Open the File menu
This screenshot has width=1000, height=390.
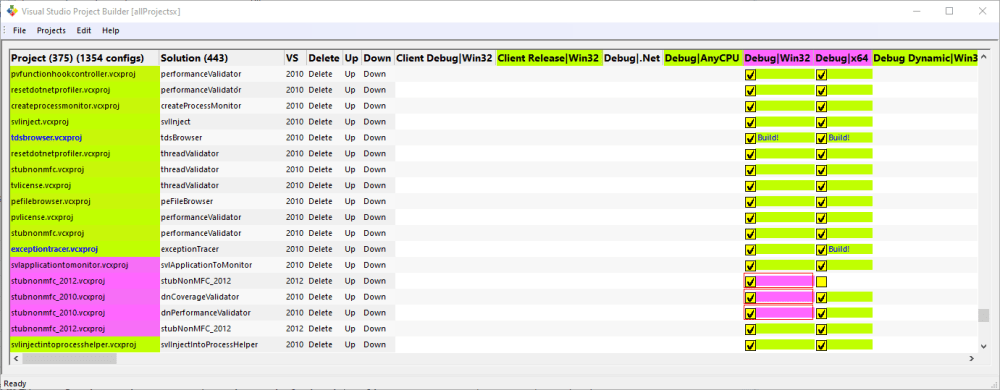pyautogui.click(x=20, y=31)
